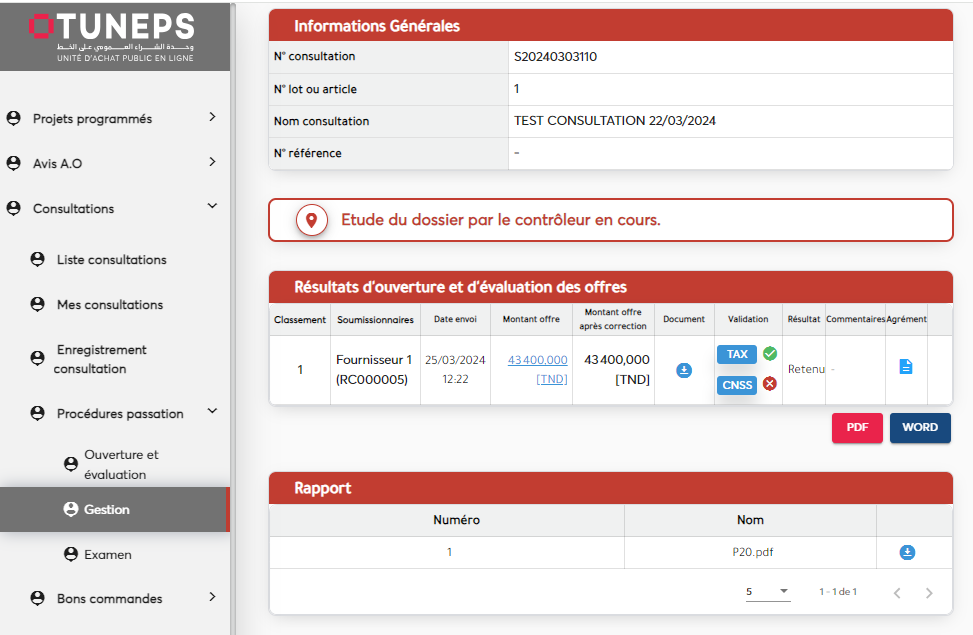
Task: Open the Agrément file icon
Action: pyautogui.click(x=905, y=367)
